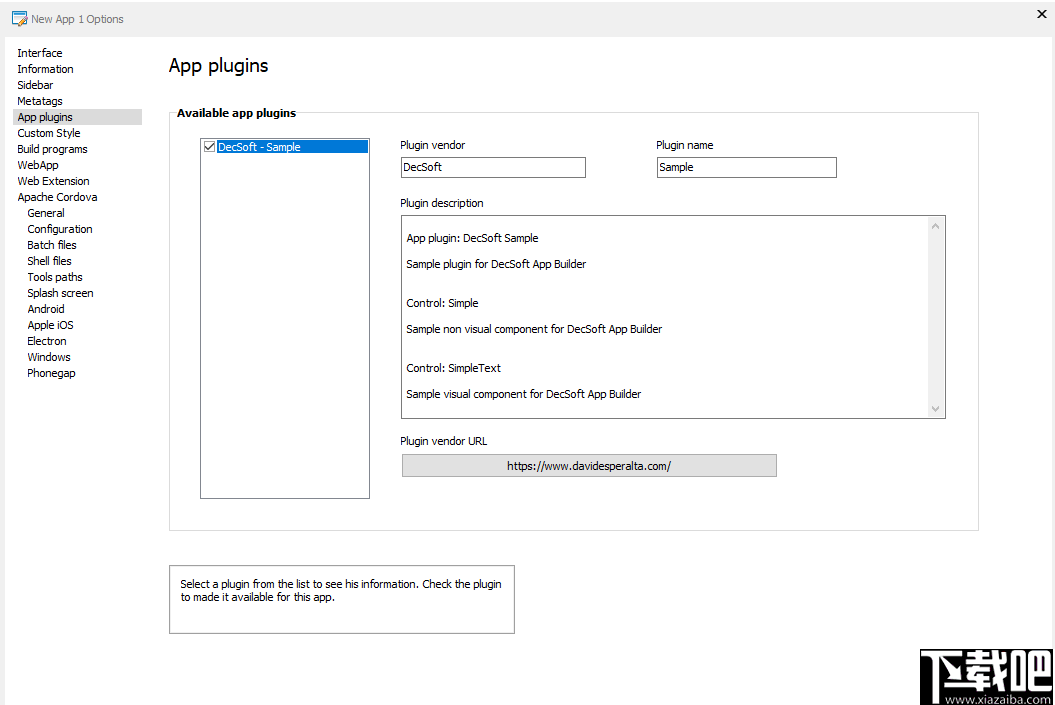Select the Apache Cordova category
The image size is (1055, 705).
click(x=57, y=197)
